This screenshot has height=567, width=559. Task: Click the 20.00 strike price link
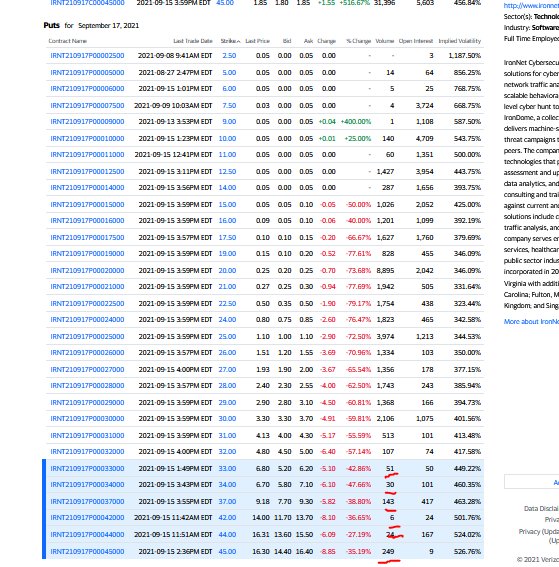tap(227, 270)
